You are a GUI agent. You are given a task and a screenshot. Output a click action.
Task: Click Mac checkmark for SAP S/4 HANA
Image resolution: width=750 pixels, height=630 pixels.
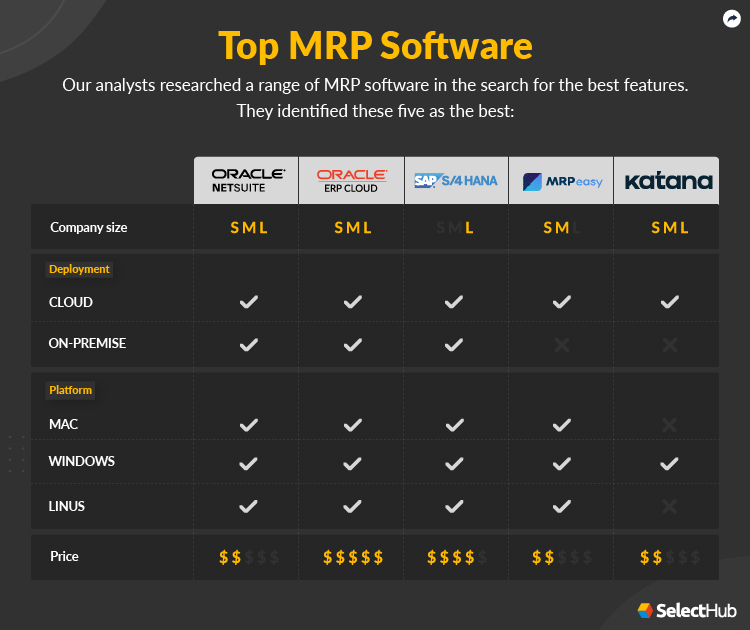point(454,425)
